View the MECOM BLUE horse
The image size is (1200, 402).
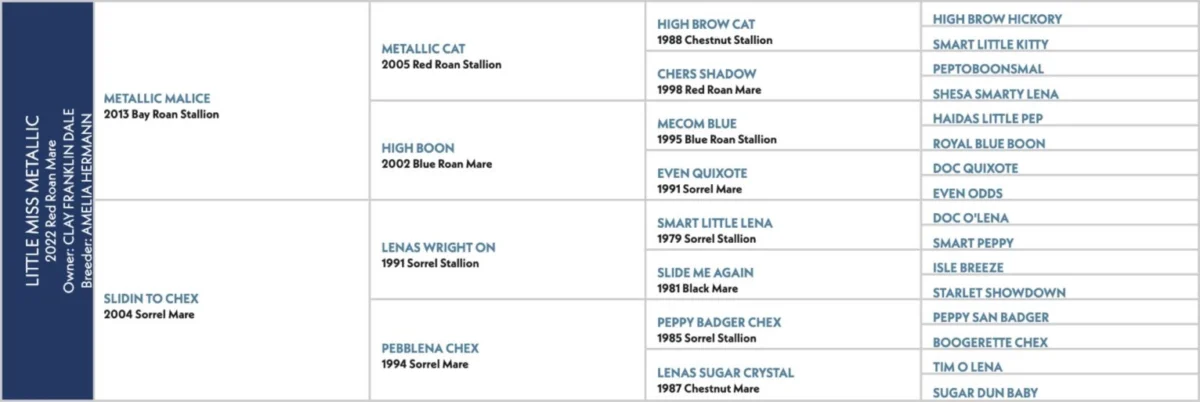(x=697, y=124)
